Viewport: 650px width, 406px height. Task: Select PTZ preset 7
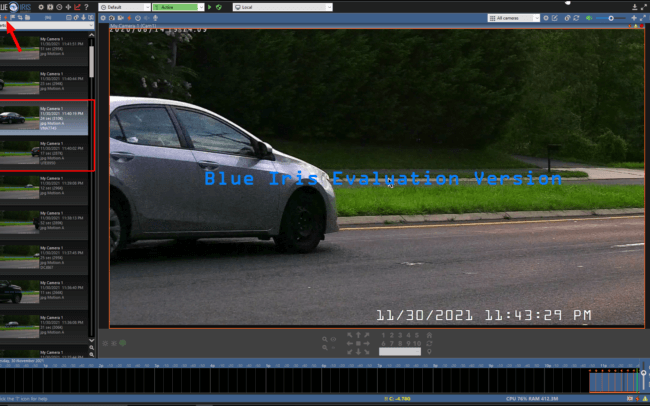(x=392, y=343)
